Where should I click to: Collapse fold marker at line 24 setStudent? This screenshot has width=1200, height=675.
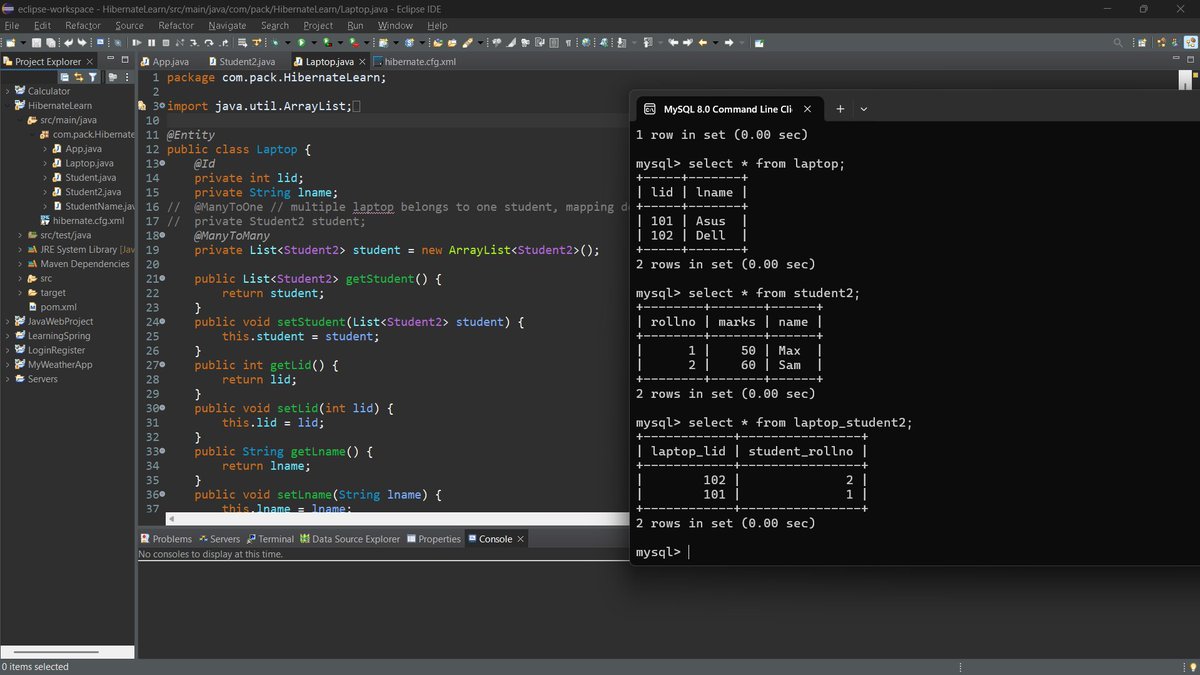point(161,322)
